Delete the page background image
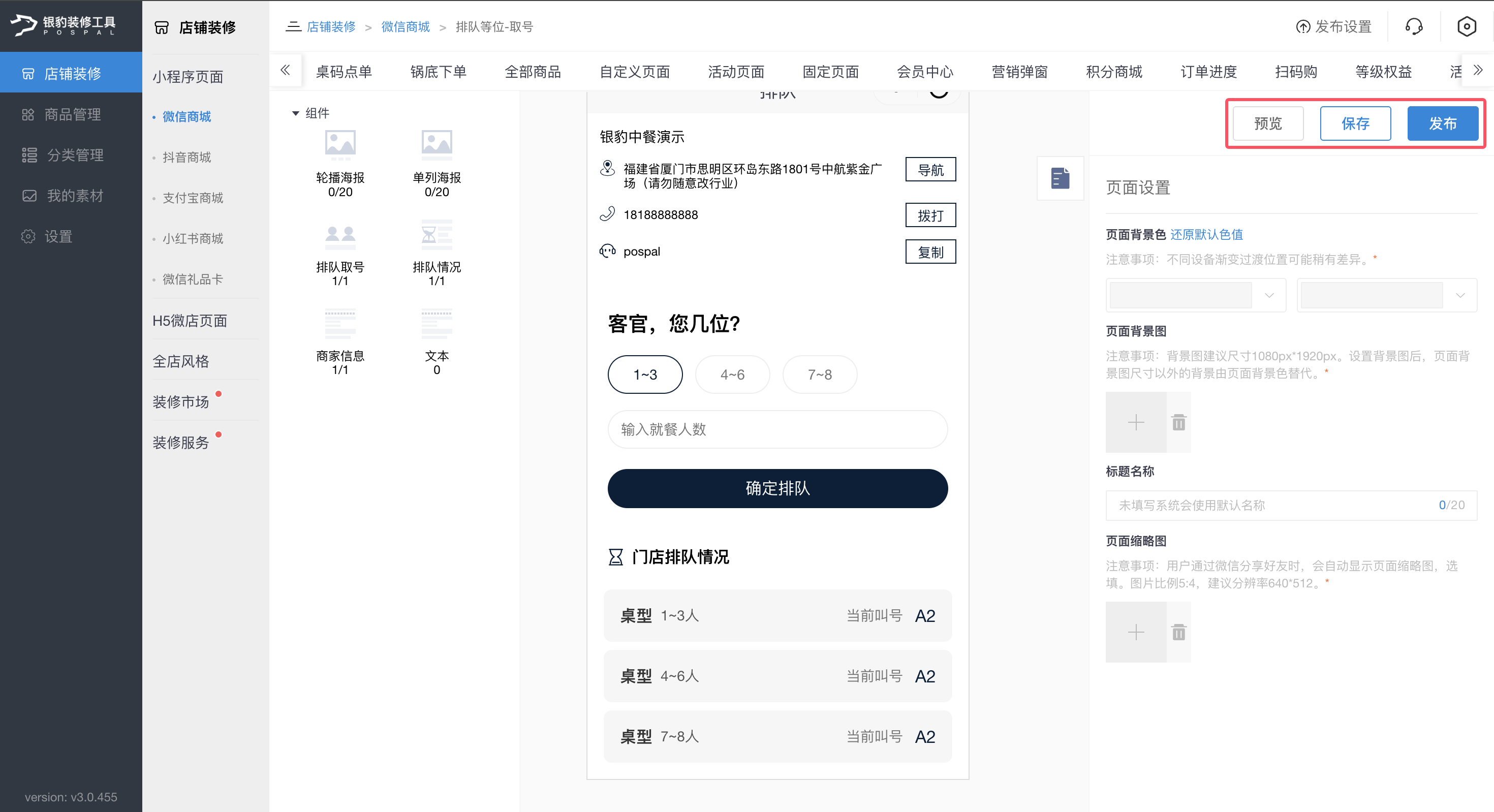The width and height of the screenshot is (1494, 812). click(1178, 422)
